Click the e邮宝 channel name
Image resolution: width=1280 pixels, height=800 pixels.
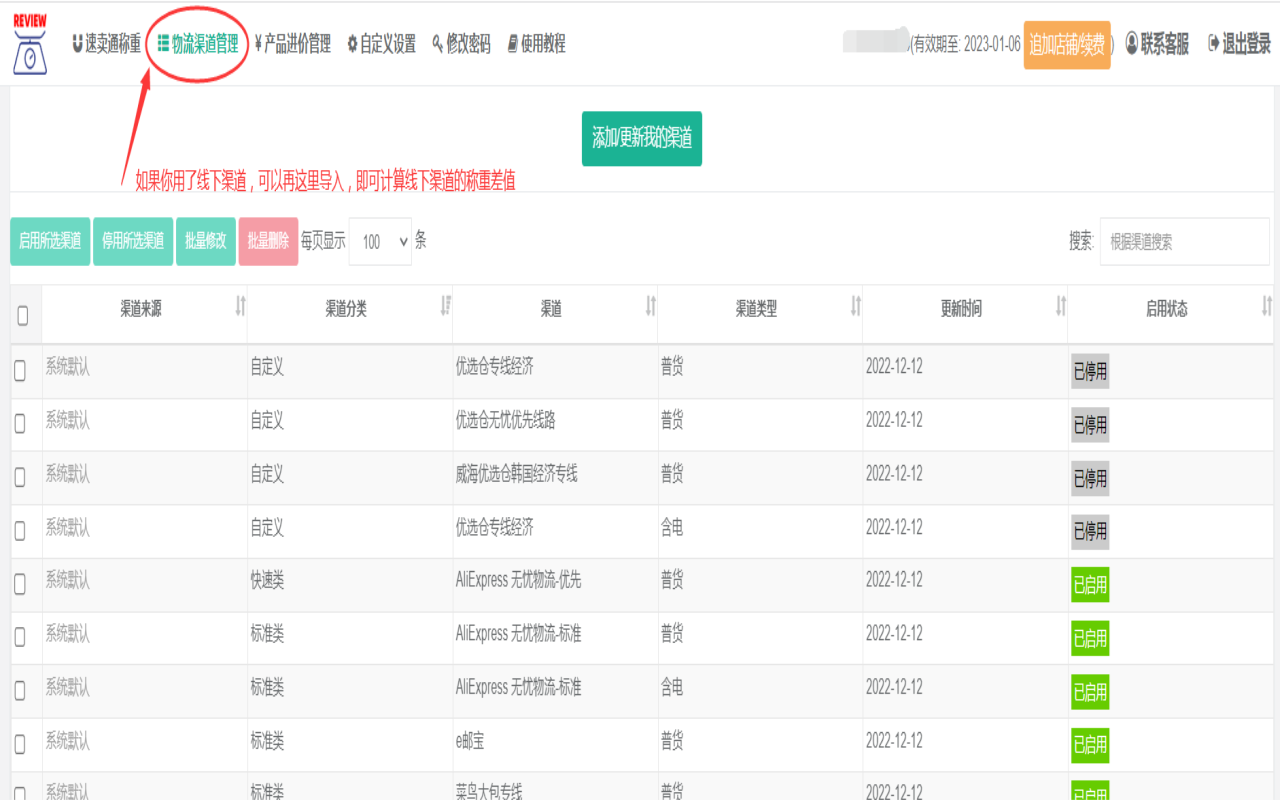[470, 741]
